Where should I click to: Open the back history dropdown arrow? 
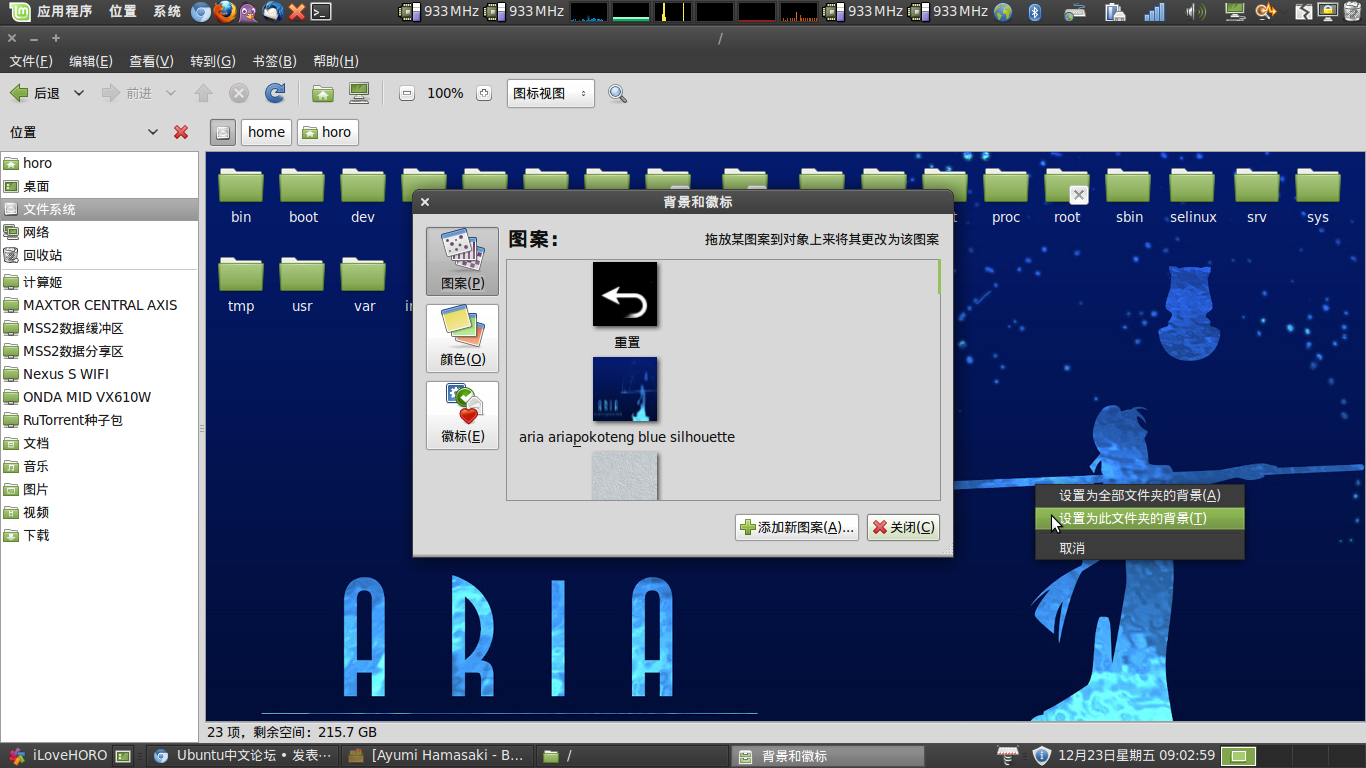coord(79,93)
